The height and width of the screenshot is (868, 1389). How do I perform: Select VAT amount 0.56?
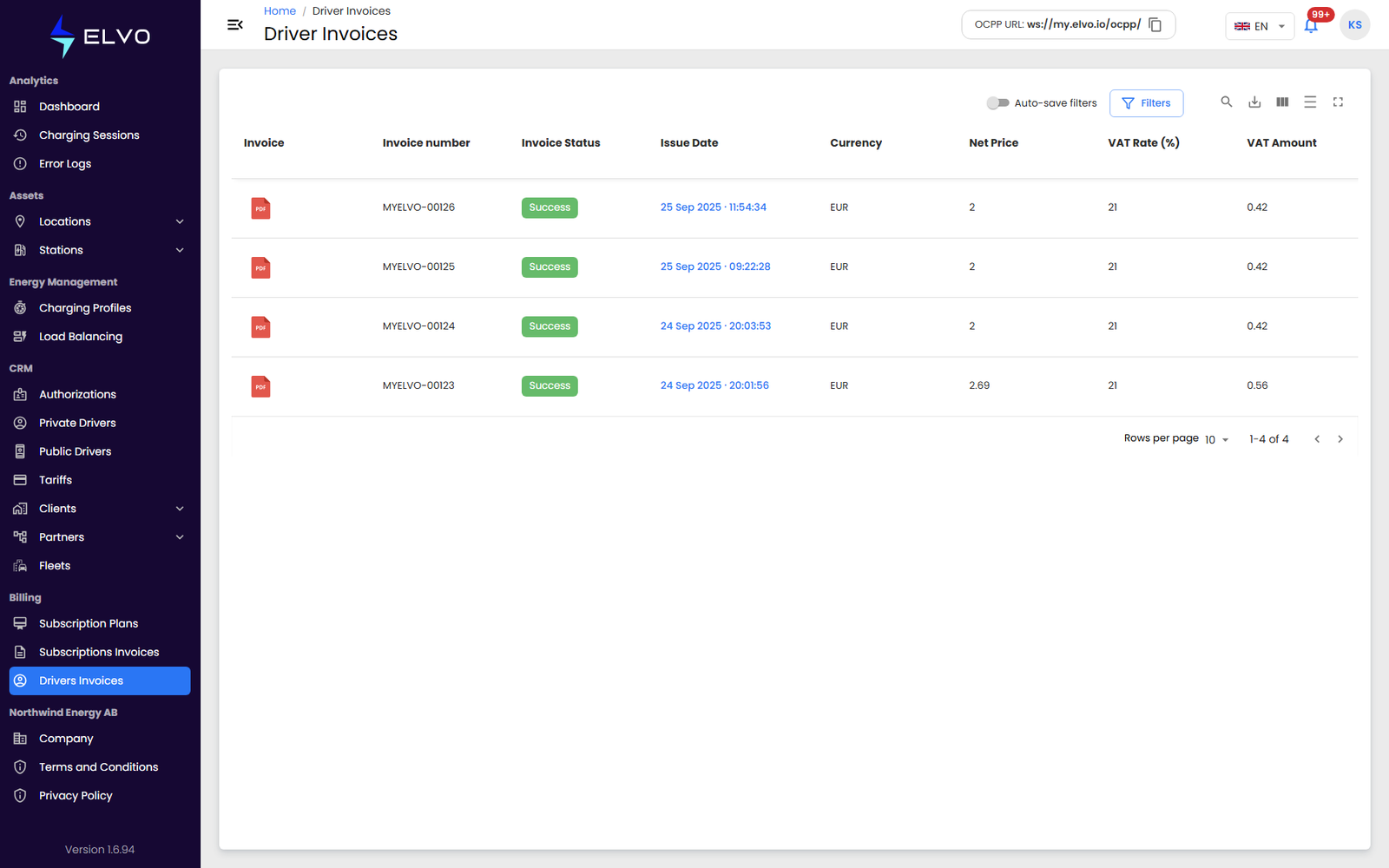coord(1257,385)
